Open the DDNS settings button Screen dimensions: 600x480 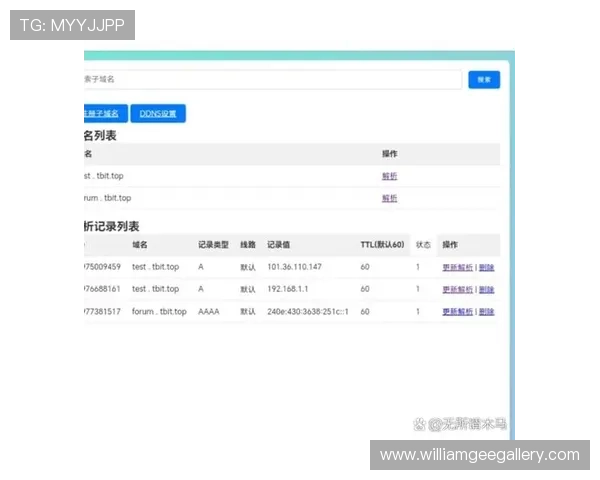coord(158,113)
